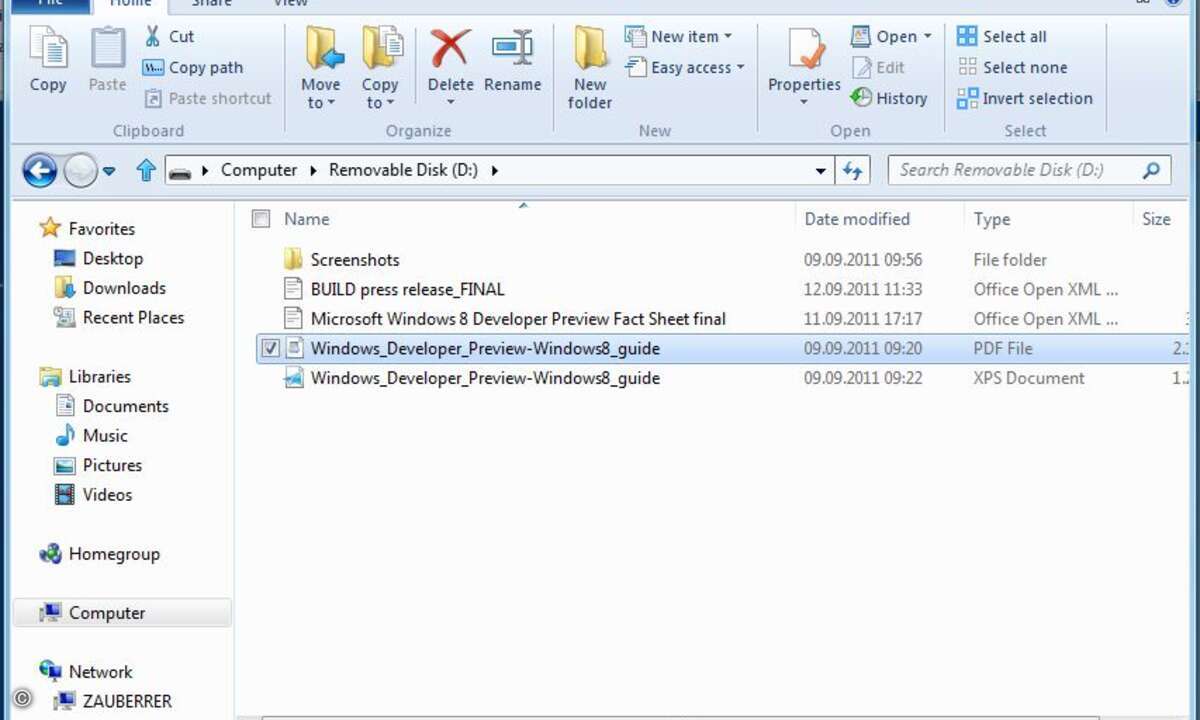Open the Videos library
The image size is (1200, 720).
(x=93, y=494)
